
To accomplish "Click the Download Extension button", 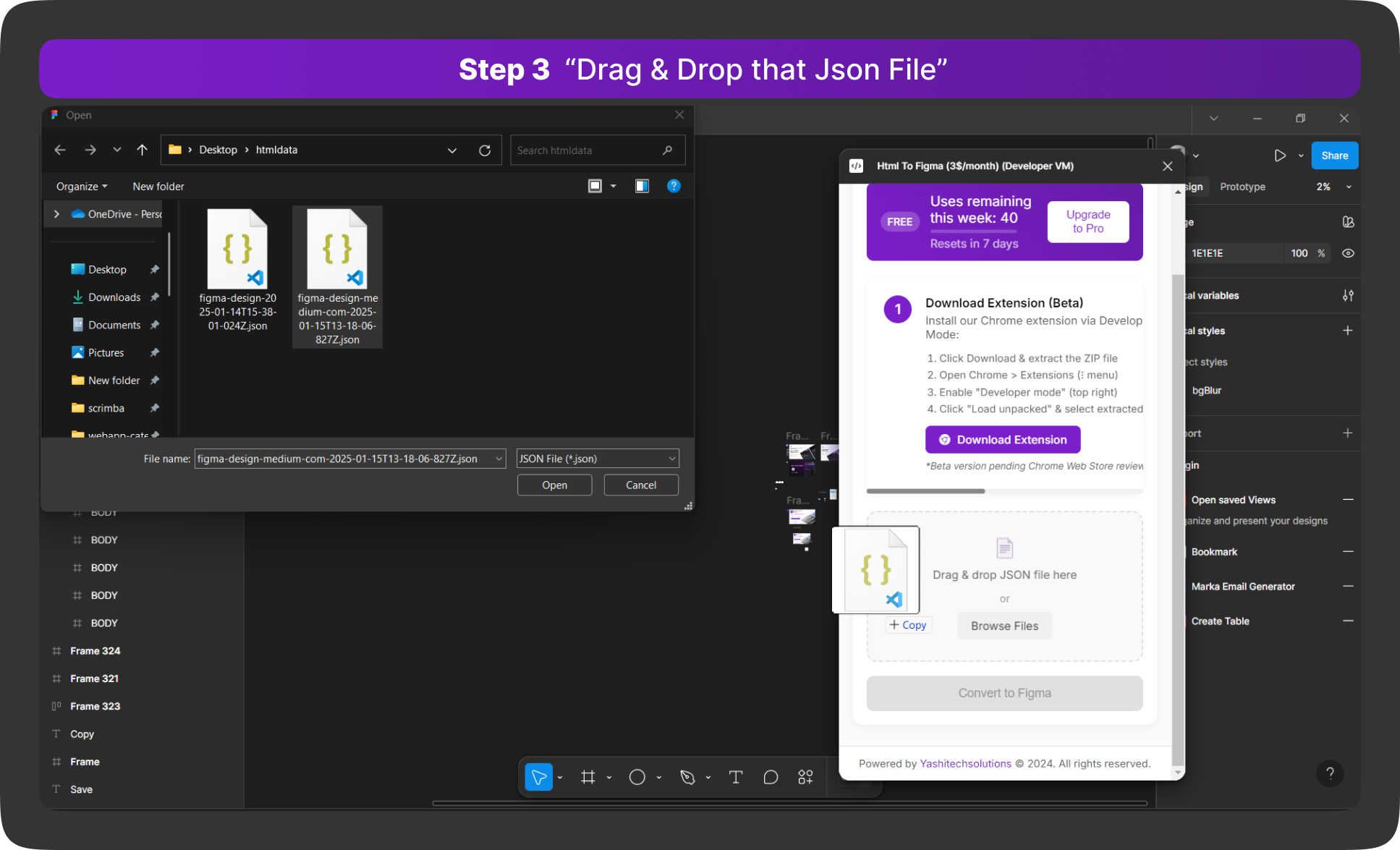I will 1003,440.
